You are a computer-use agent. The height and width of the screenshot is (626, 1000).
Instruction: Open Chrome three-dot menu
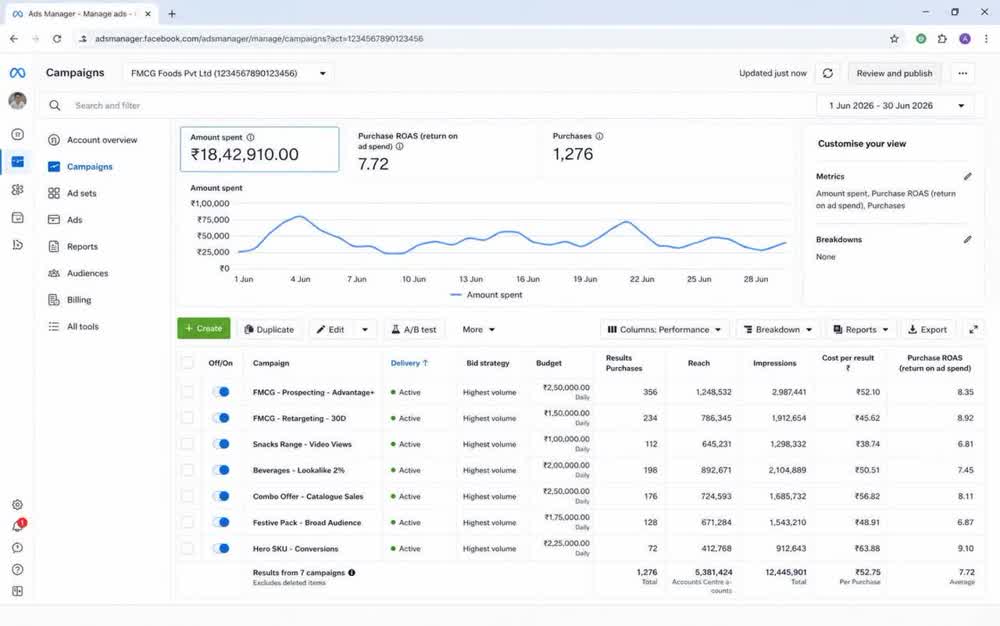pos(986,39)
